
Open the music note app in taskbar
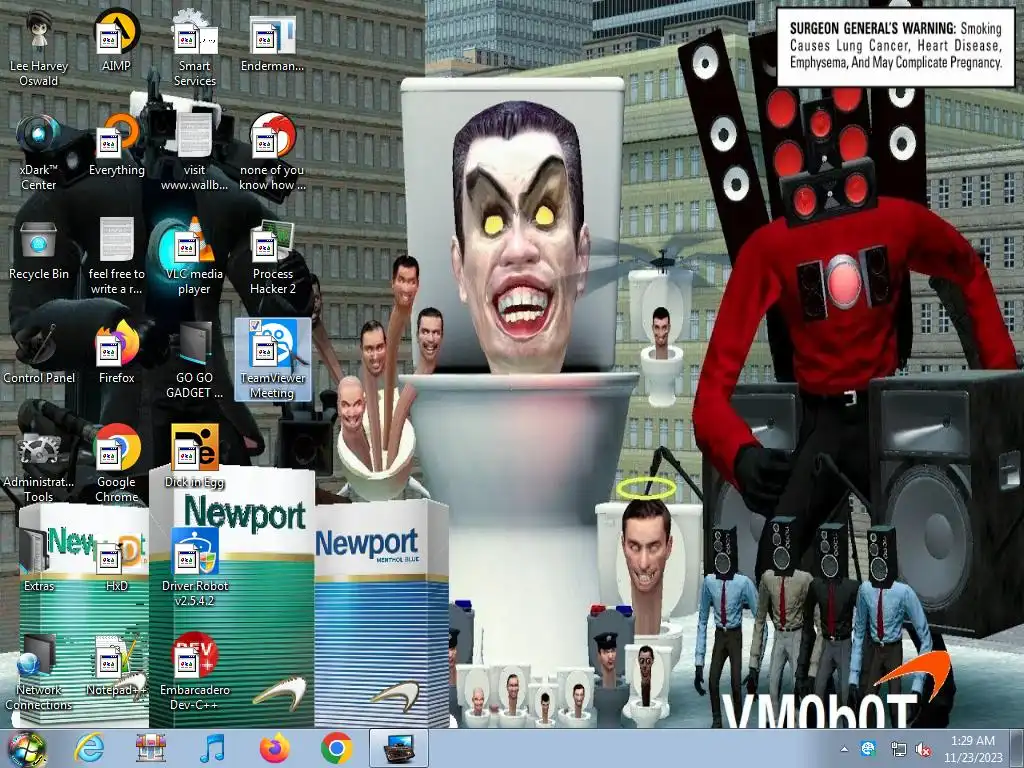point(212,748)
